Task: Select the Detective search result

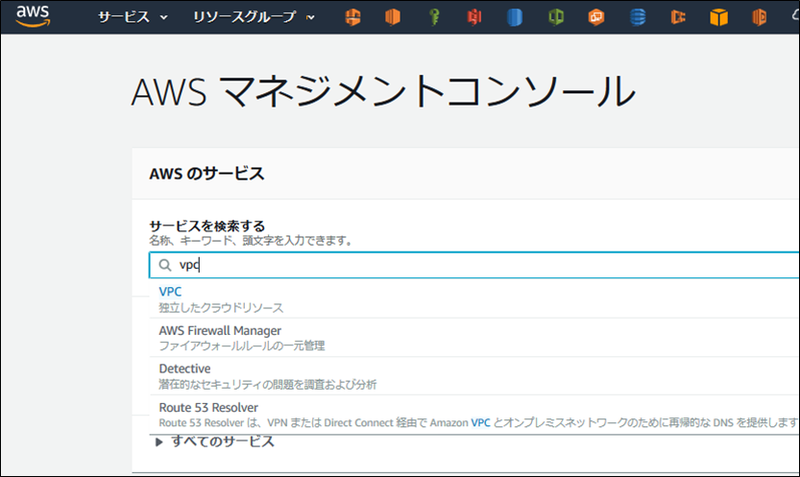Action: click(474, 376)
